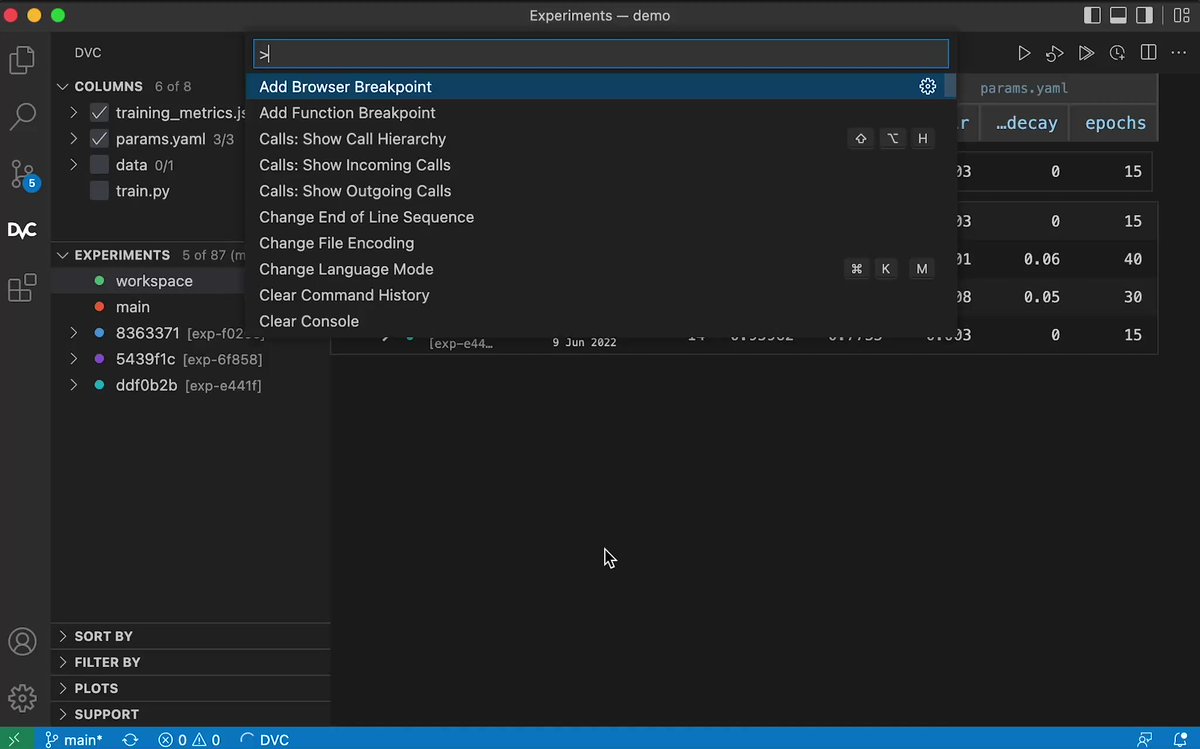Click the DVC status bar item
Image resolution: width=1200 pixels, height=749 pixels.
coord(265,740)
